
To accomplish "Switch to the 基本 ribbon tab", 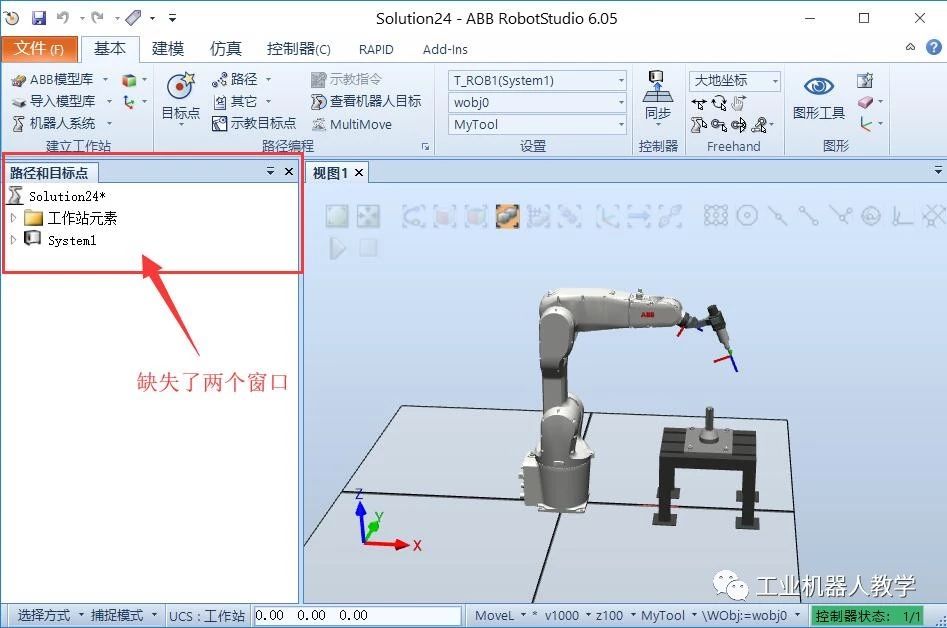I will [x=110, y=48].
